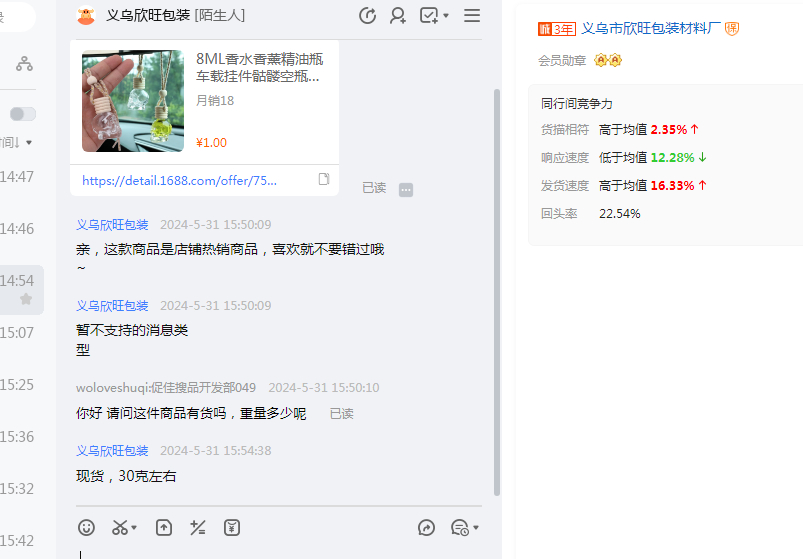The width and height of the screenshot is (803, 559).
Task: Click message 亲，这款商品是店铺热销商品
Action: (x=230, y=255)
